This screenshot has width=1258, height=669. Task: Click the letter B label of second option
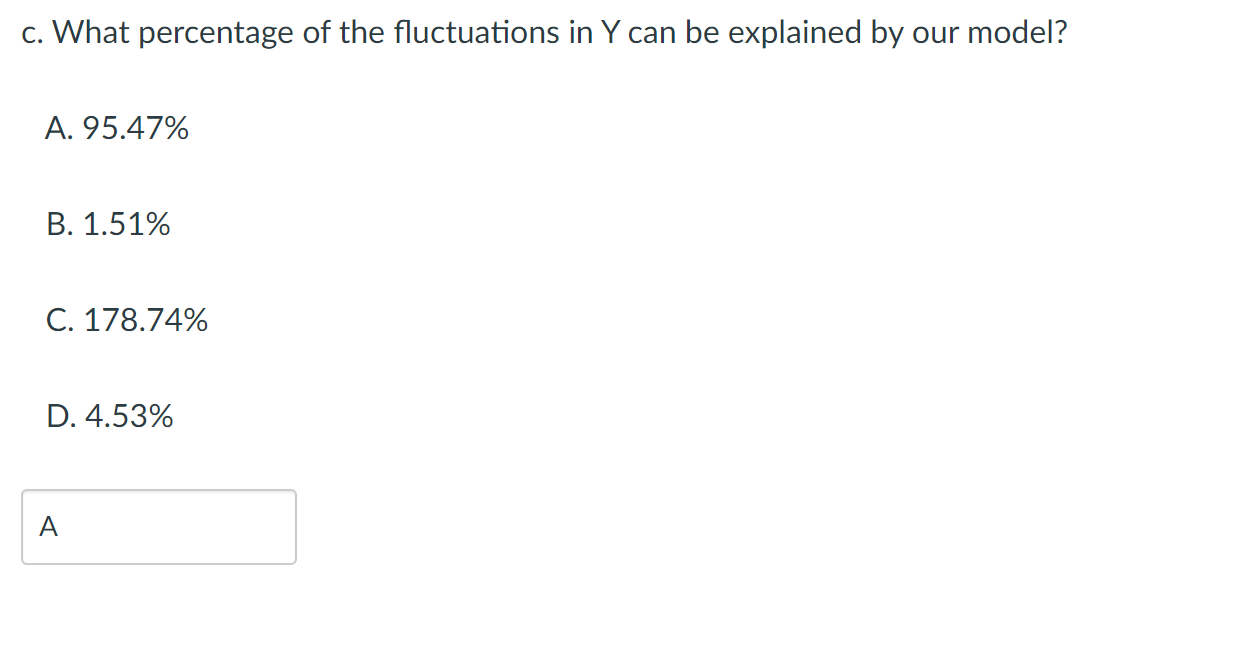[57, 224]
